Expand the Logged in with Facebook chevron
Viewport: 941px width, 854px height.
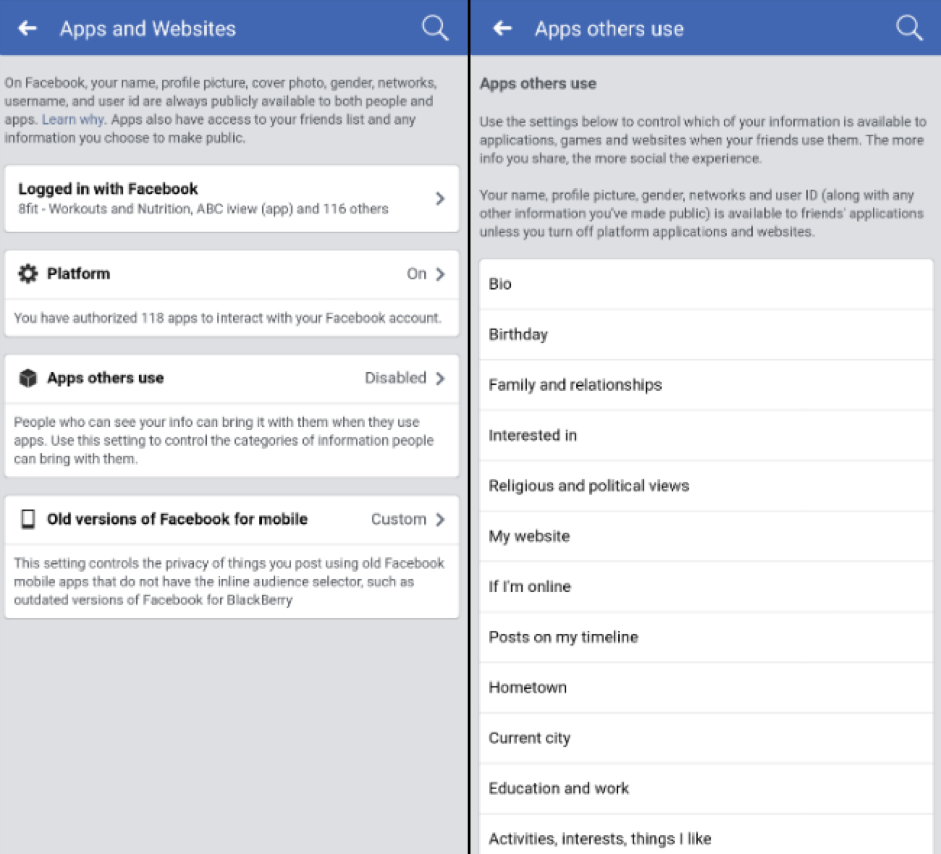tap(440, 199)
